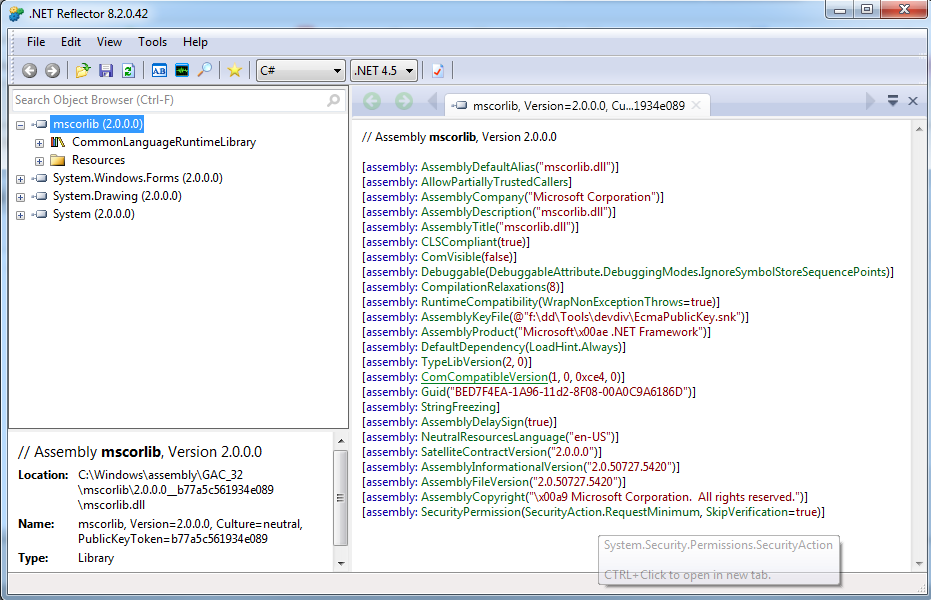Click the CommonLanguageRuntimeLibrary module icon
The width and height of the screenshot is (931, 600).
(x=58, y=142)
